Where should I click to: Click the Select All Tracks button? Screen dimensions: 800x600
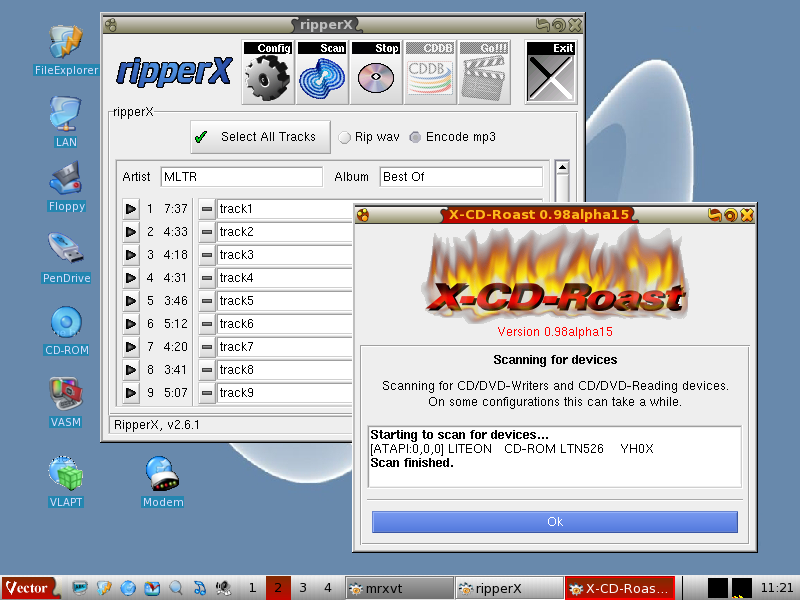(x=260, y=137)
